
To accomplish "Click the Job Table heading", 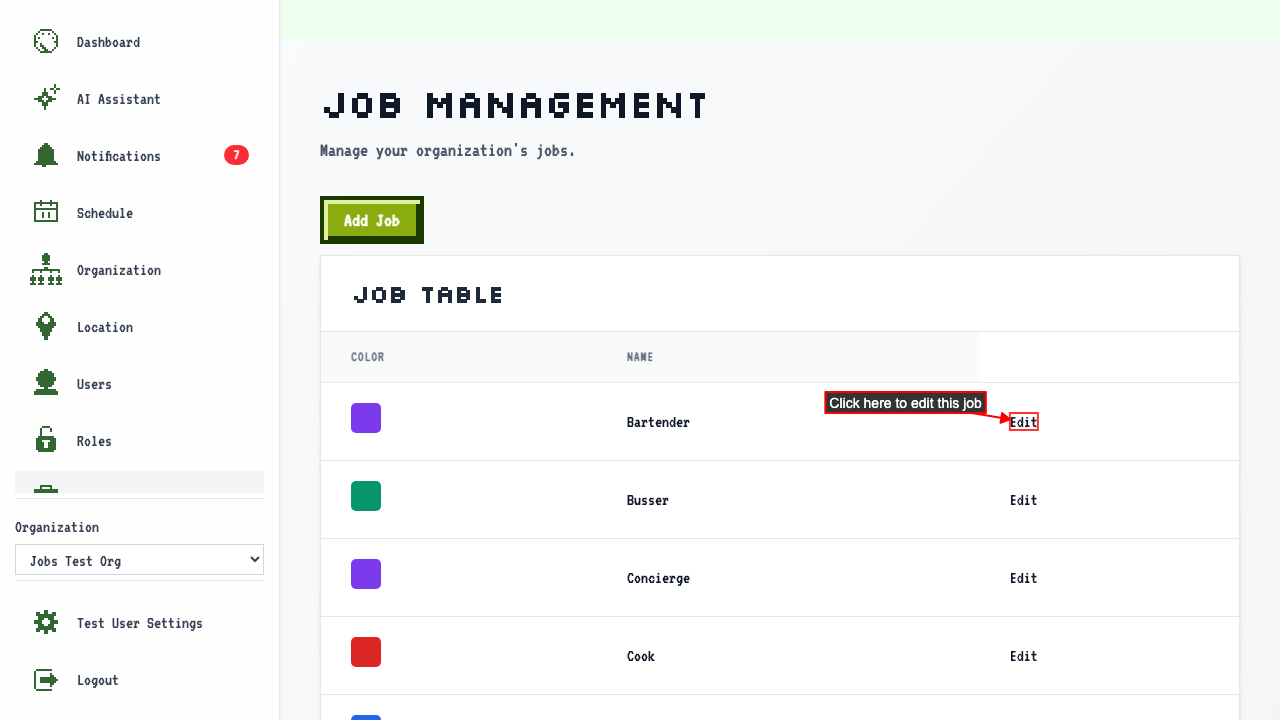I will [429, 295].
